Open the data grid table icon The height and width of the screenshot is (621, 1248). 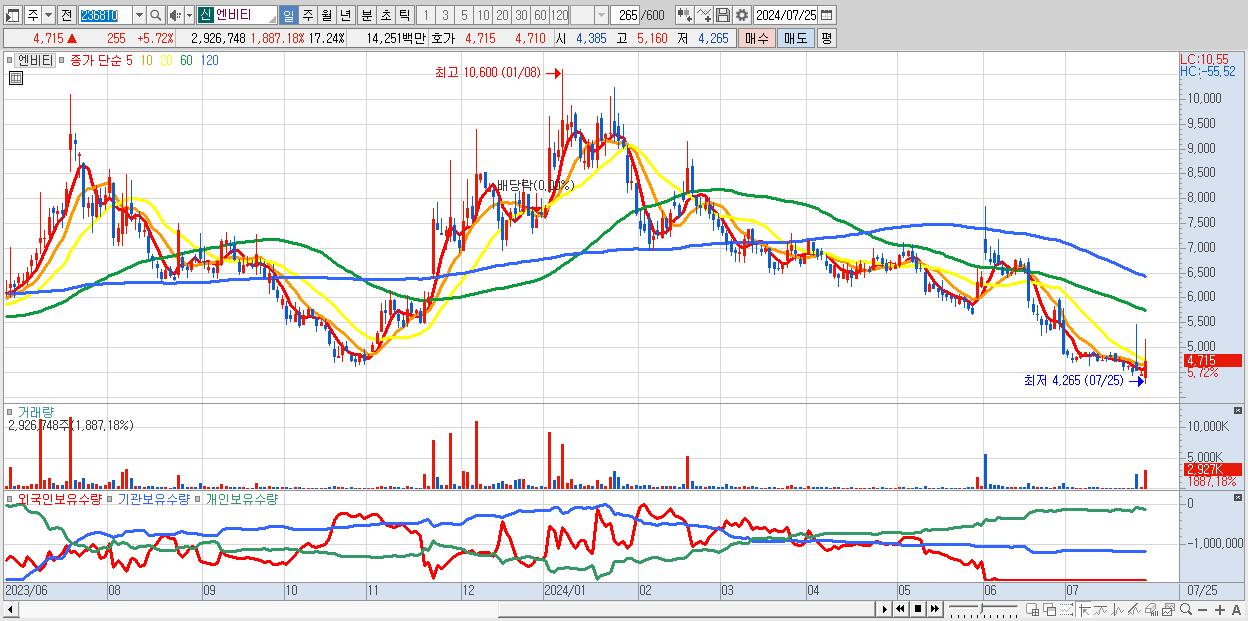16,78
